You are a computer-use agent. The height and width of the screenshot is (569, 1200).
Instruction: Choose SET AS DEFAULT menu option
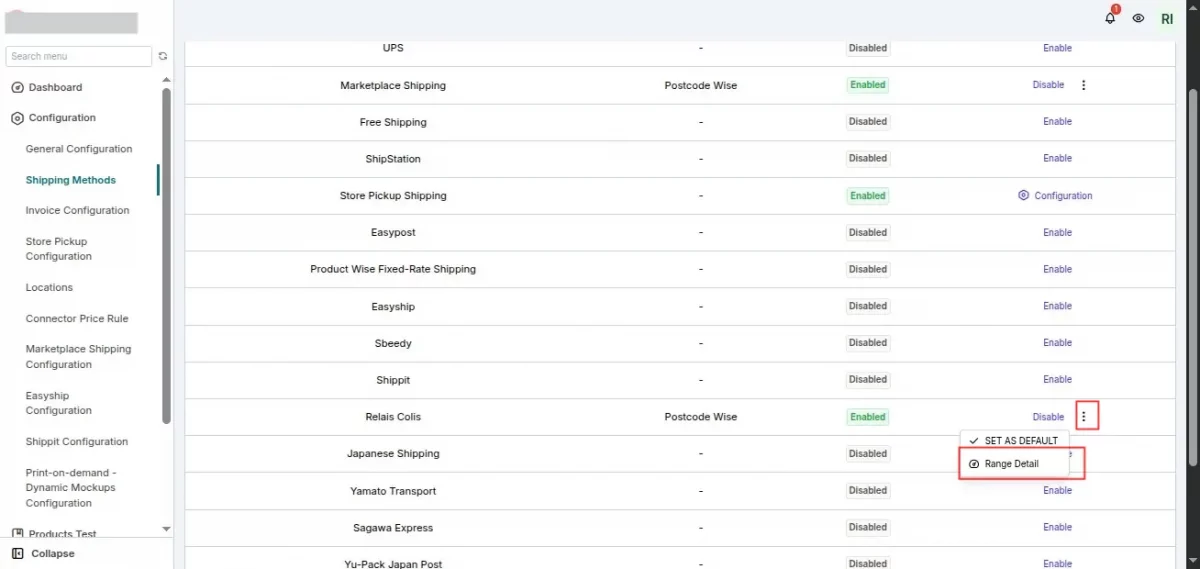click(x=1020, y=441)
